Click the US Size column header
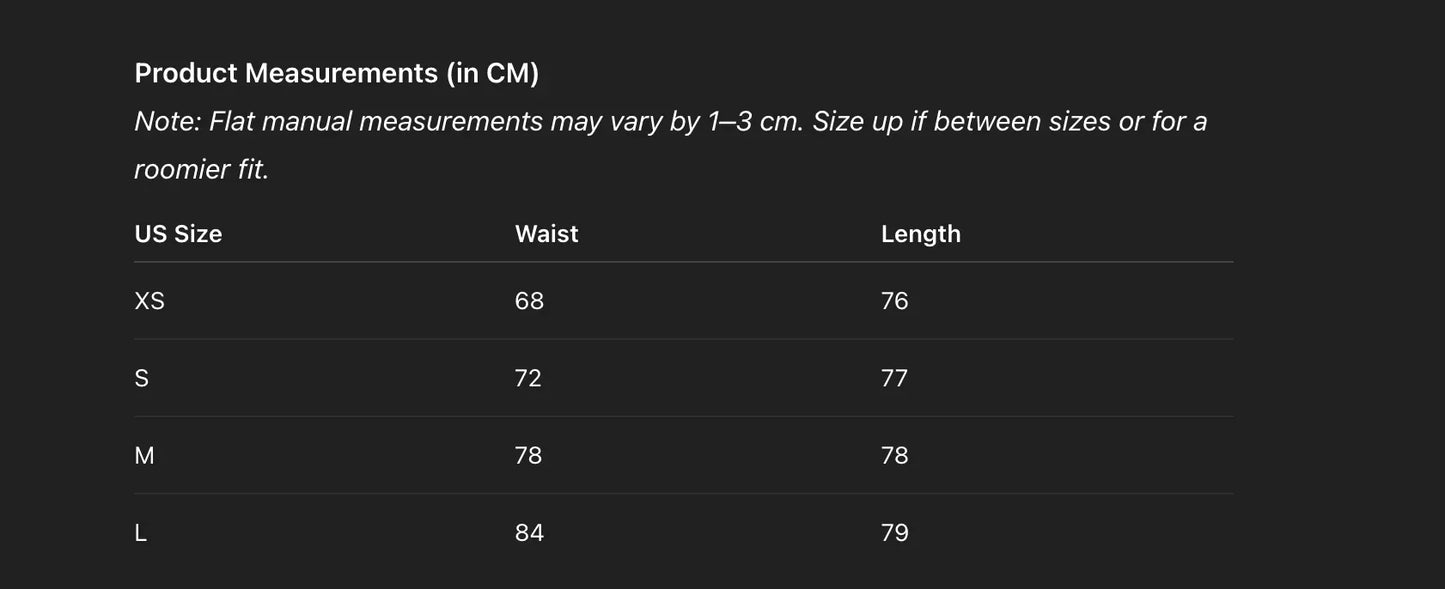This screenshot has height=589, width=1445. click(178, 234)
